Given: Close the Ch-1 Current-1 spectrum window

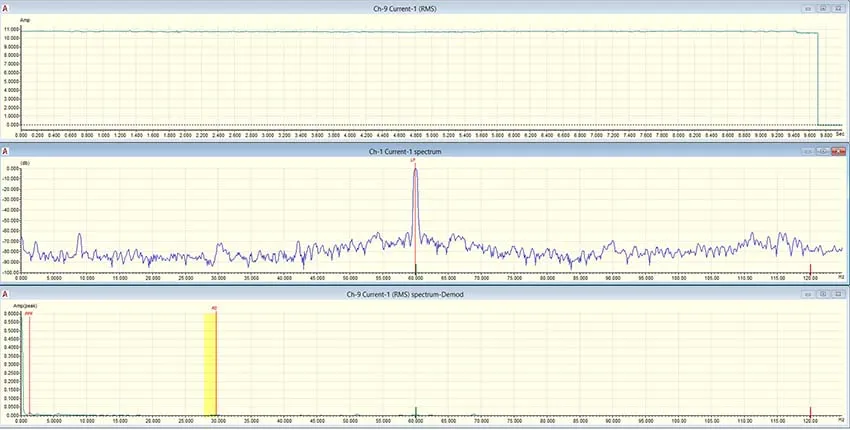Looking at the screenshot, I should click(x=839, y=151).
